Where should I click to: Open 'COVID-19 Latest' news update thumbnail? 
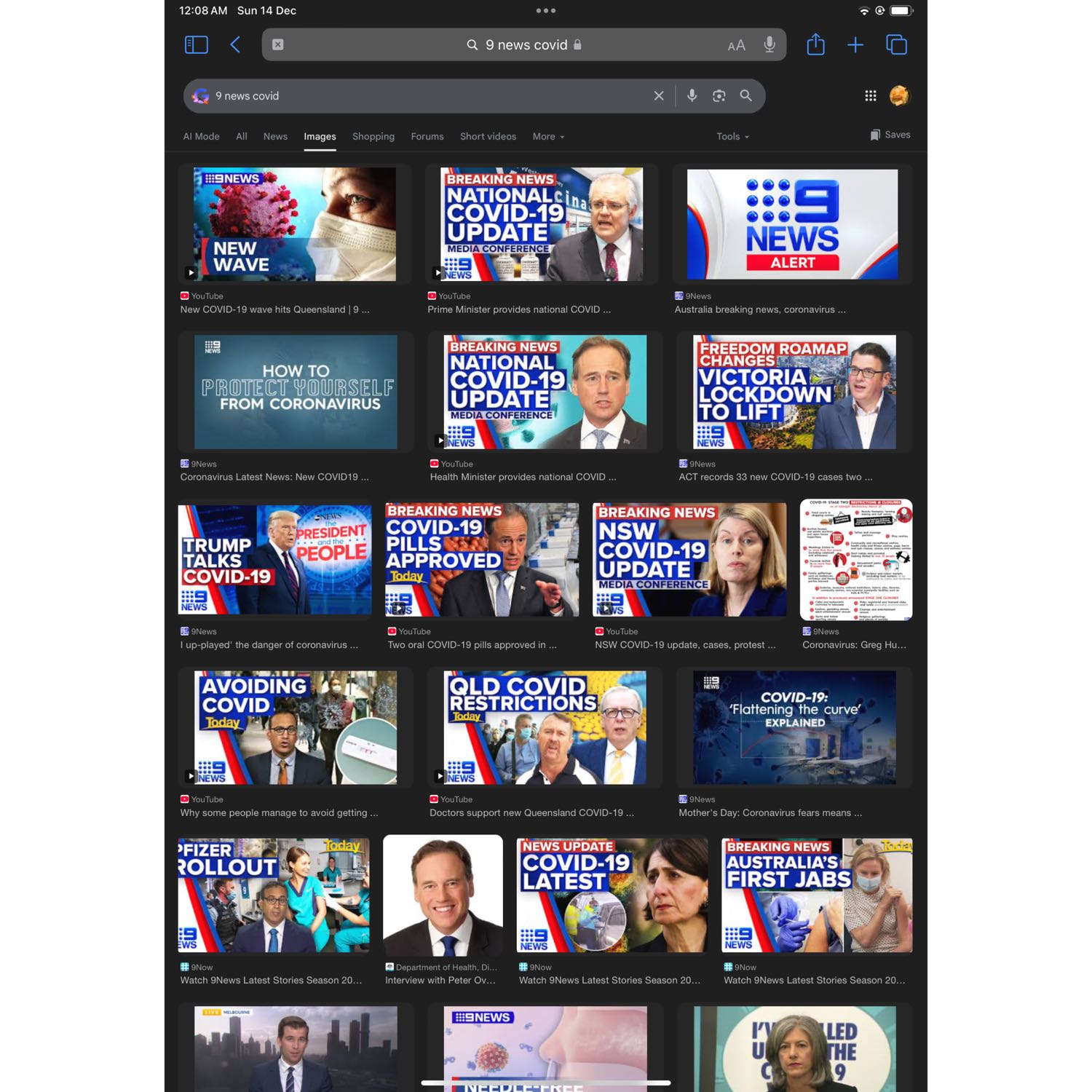612,895
